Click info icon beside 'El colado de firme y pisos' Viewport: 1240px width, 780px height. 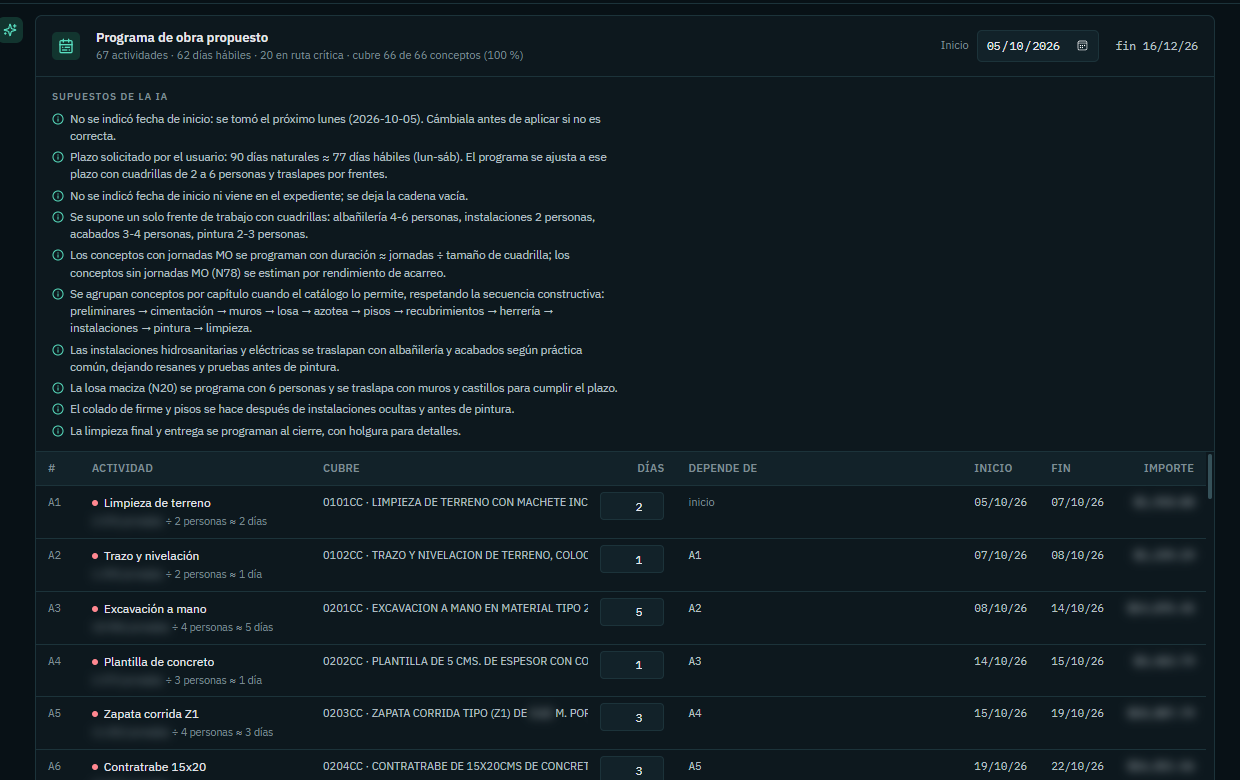(x=57, y=410)
